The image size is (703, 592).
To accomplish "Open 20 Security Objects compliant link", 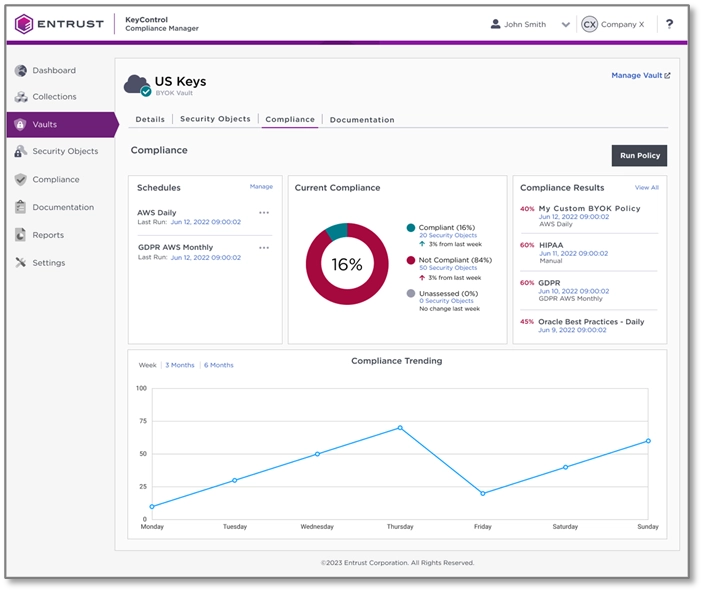I will pyautogui.click(x=448, y=235).
